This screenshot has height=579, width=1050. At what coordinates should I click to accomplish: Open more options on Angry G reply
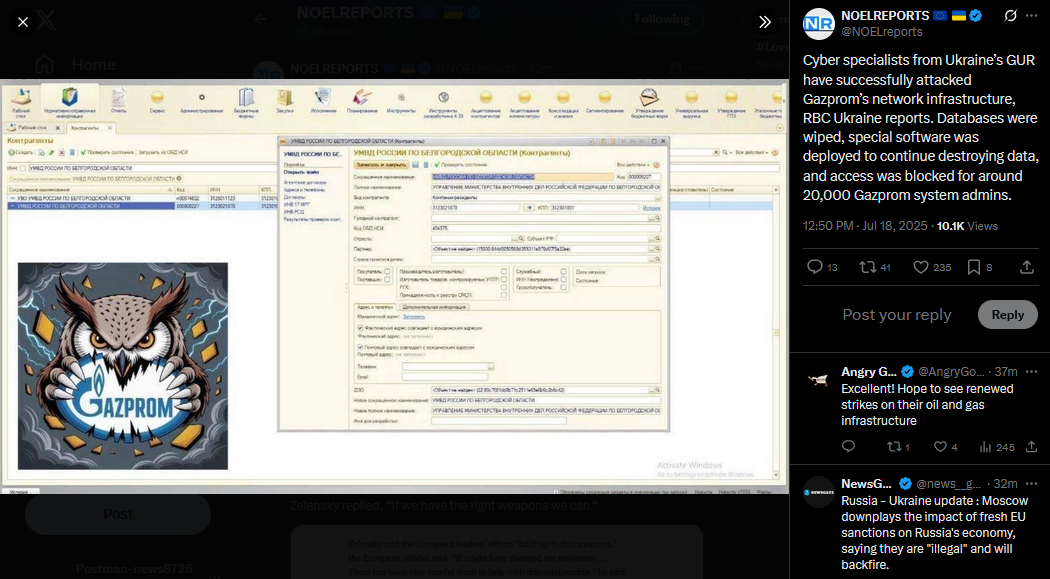tap(1031, 371)
